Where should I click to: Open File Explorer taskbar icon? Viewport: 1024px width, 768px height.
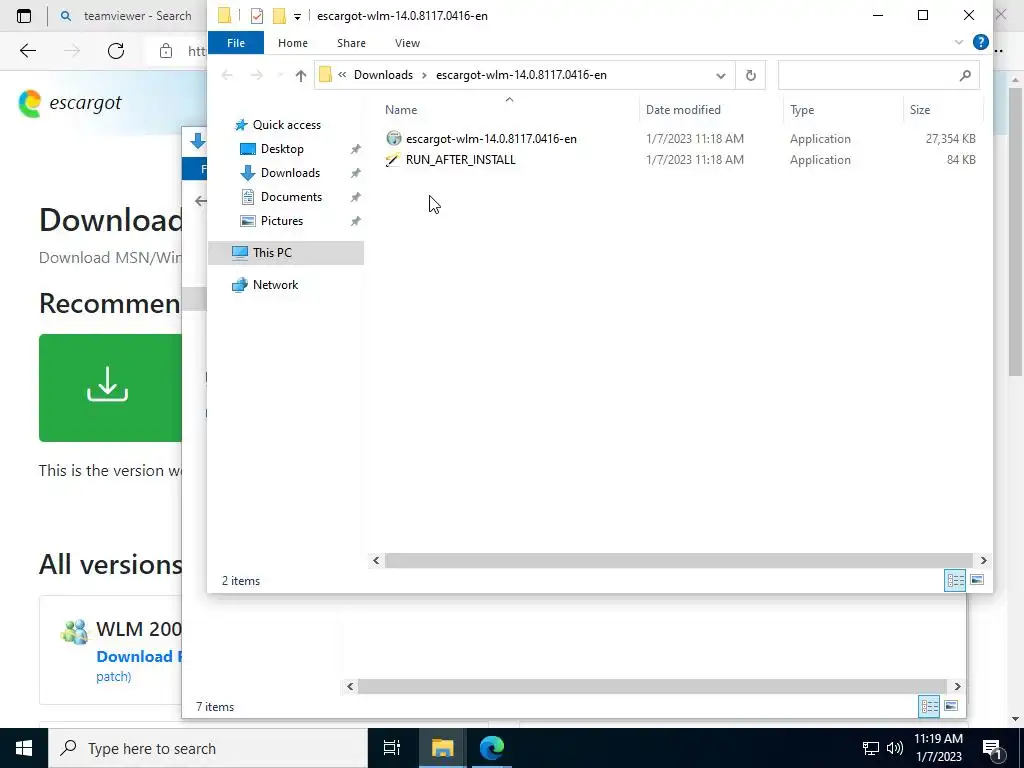point(442,748)
